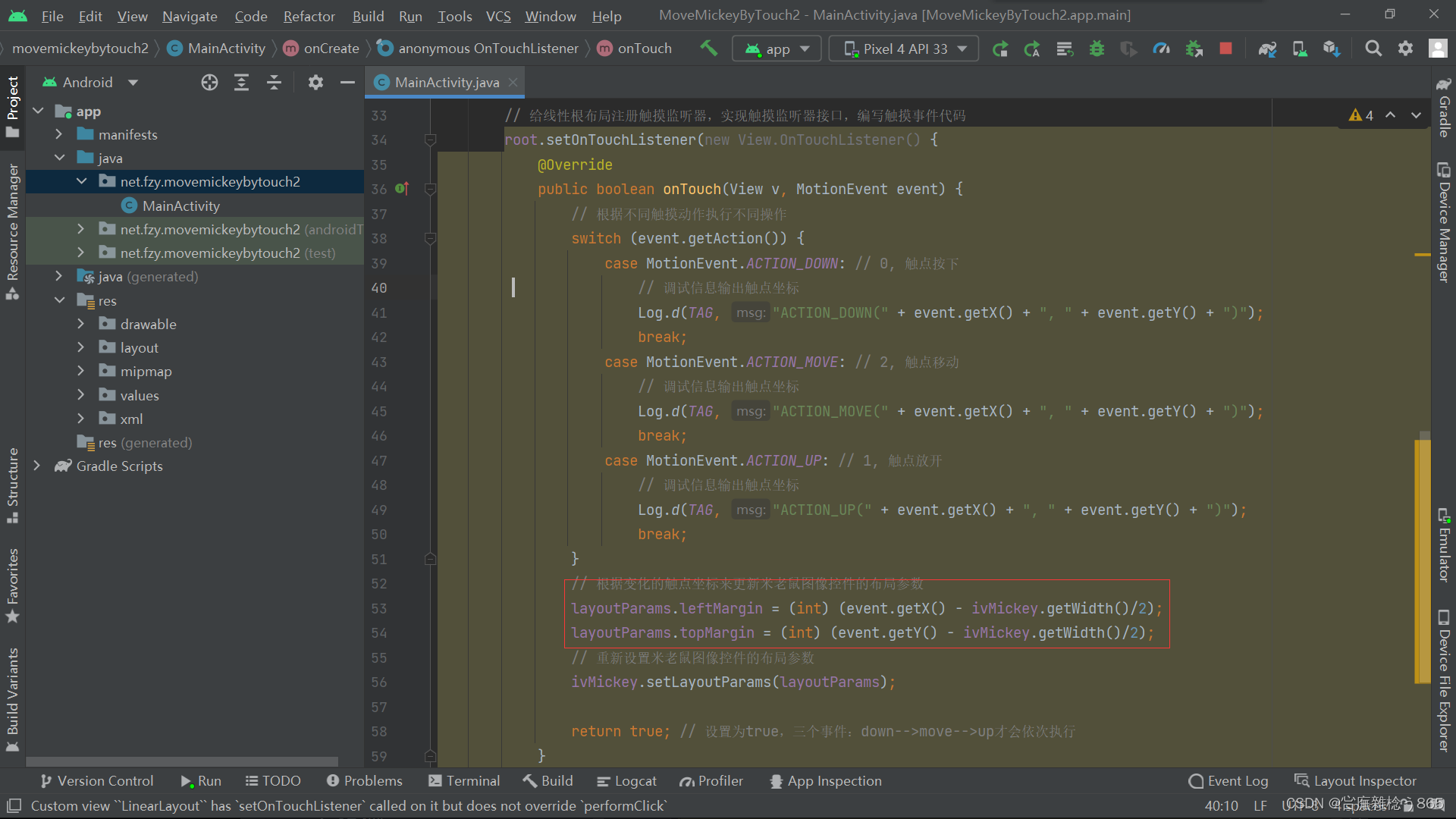Toggle the Project tool window side tab
The width and height of the screenshot is (1456, 819).
coord(13,106)
